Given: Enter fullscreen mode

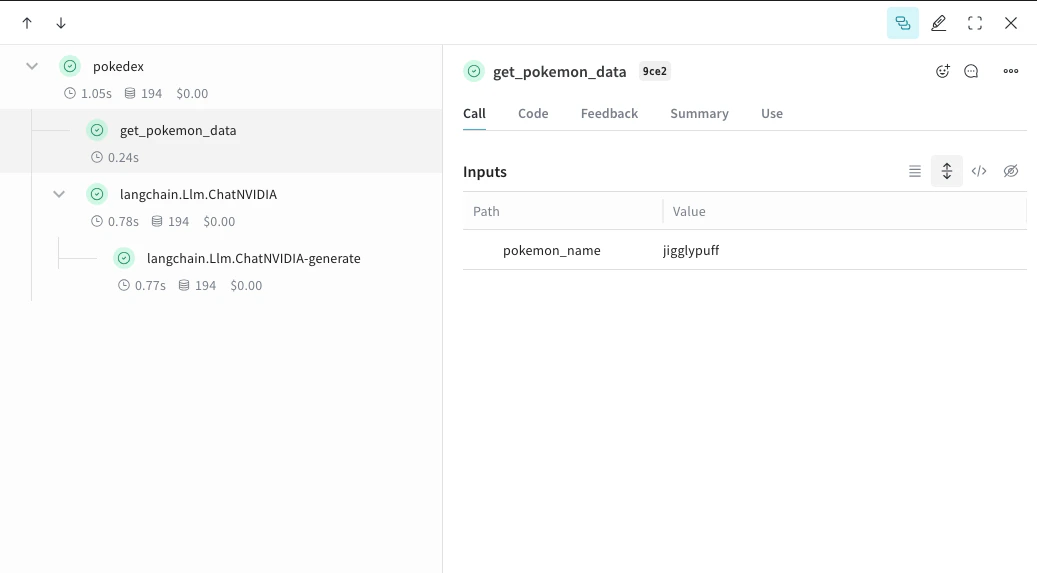Looking at the screenshot, I should click(974, 23).
